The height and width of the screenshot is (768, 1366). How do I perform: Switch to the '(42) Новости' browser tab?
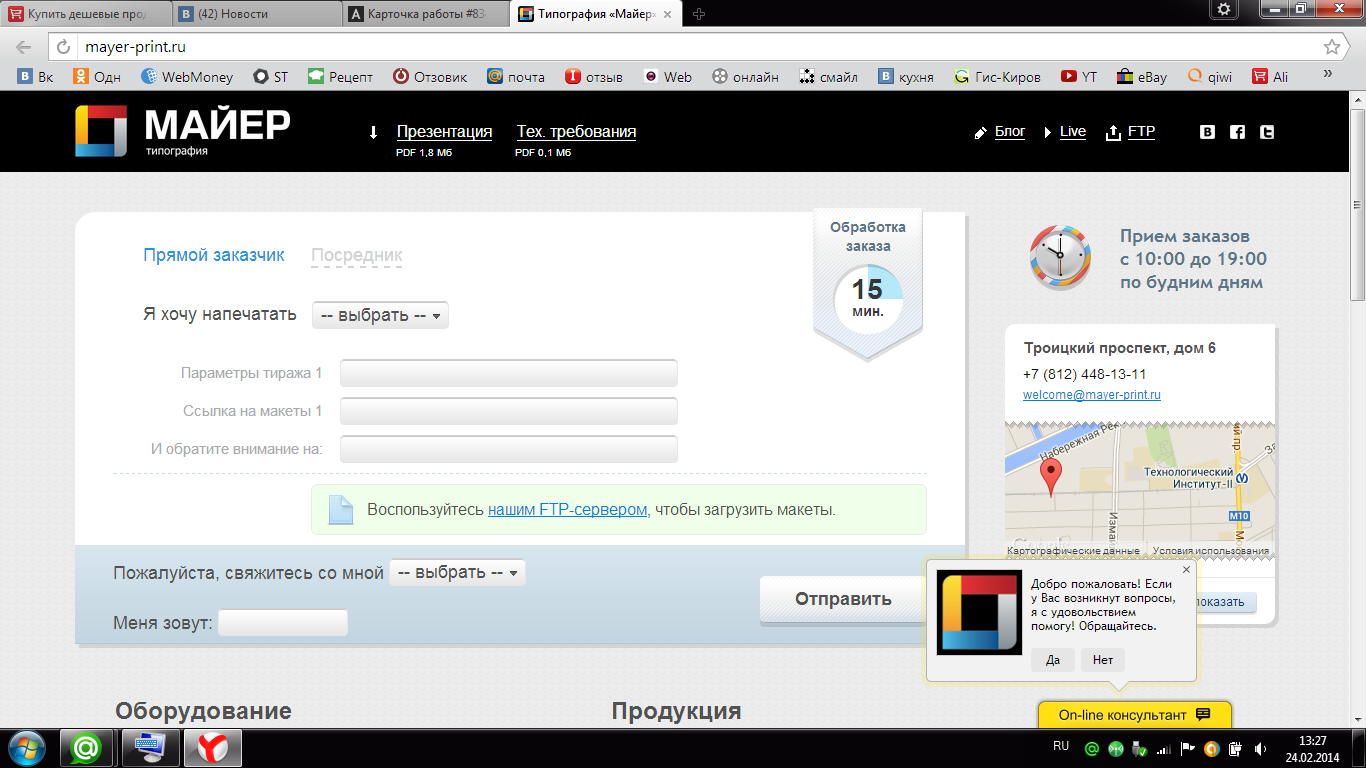[257, 14]
